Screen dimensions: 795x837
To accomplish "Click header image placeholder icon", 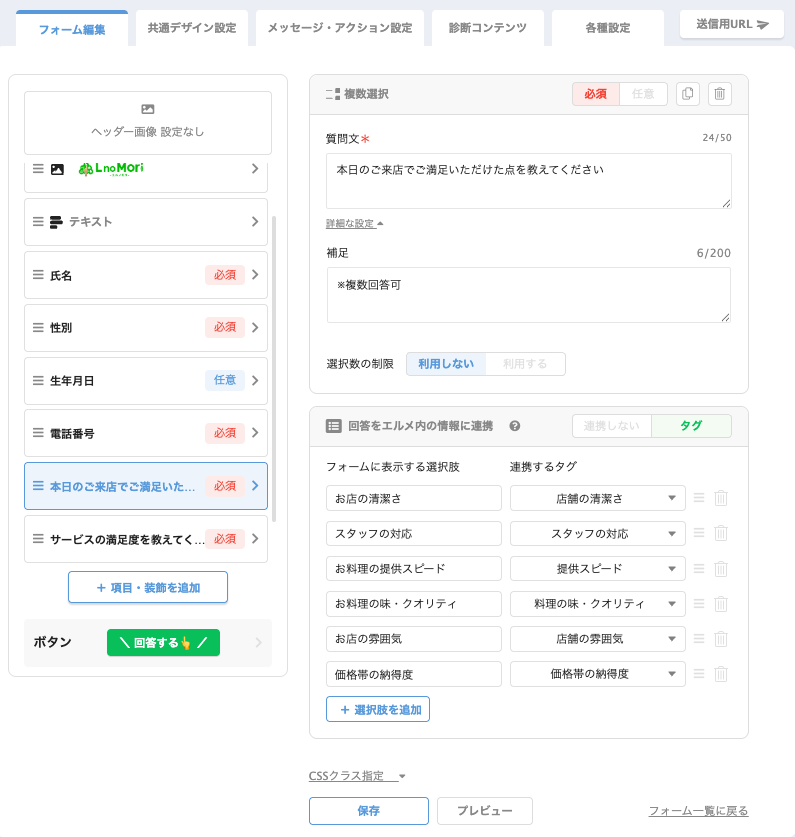I will coord(148,109).
